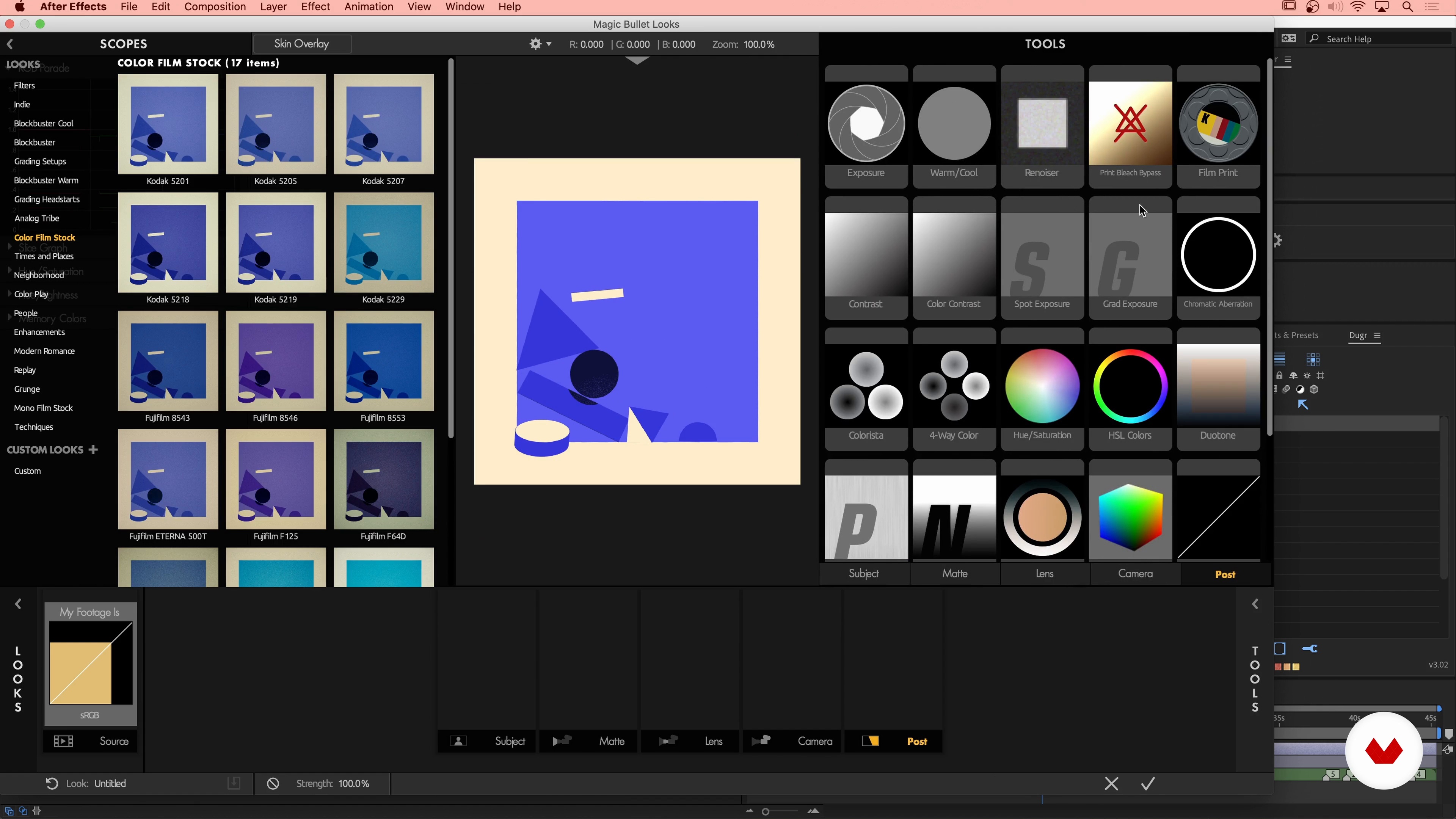
Task: Open the Wi-Fi status menu
Action: pyautogui.click(x=1358, y=7)
